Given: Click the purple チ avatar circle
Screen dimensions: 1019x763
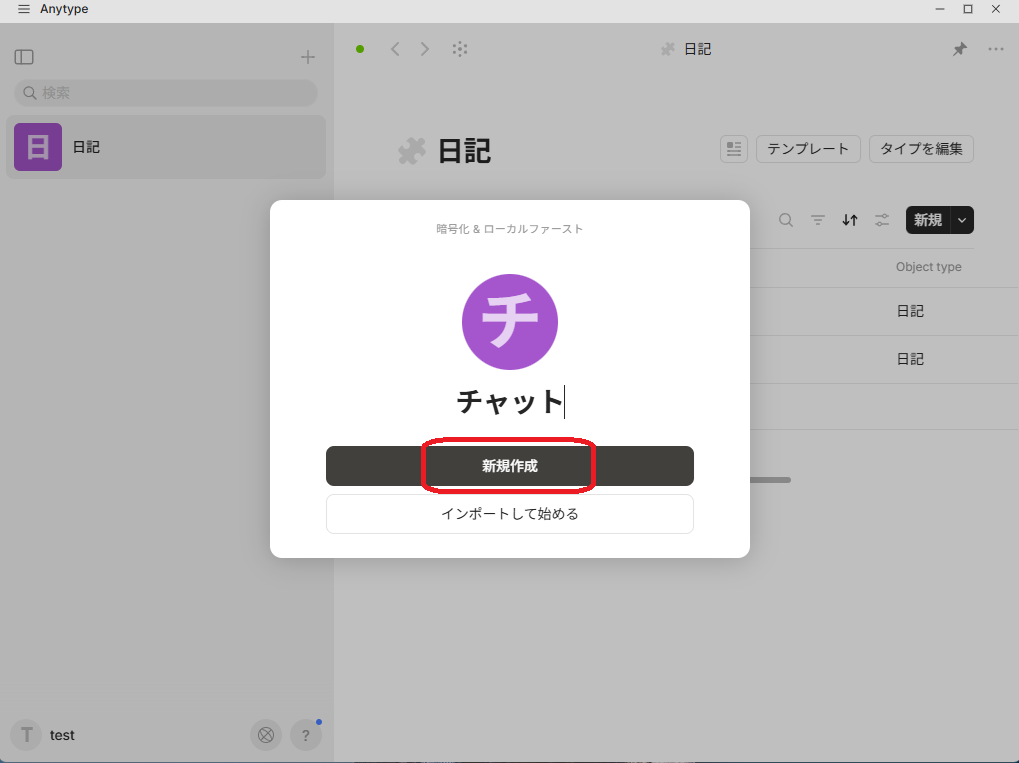Looking at the screenshot, I should point(510,322).
